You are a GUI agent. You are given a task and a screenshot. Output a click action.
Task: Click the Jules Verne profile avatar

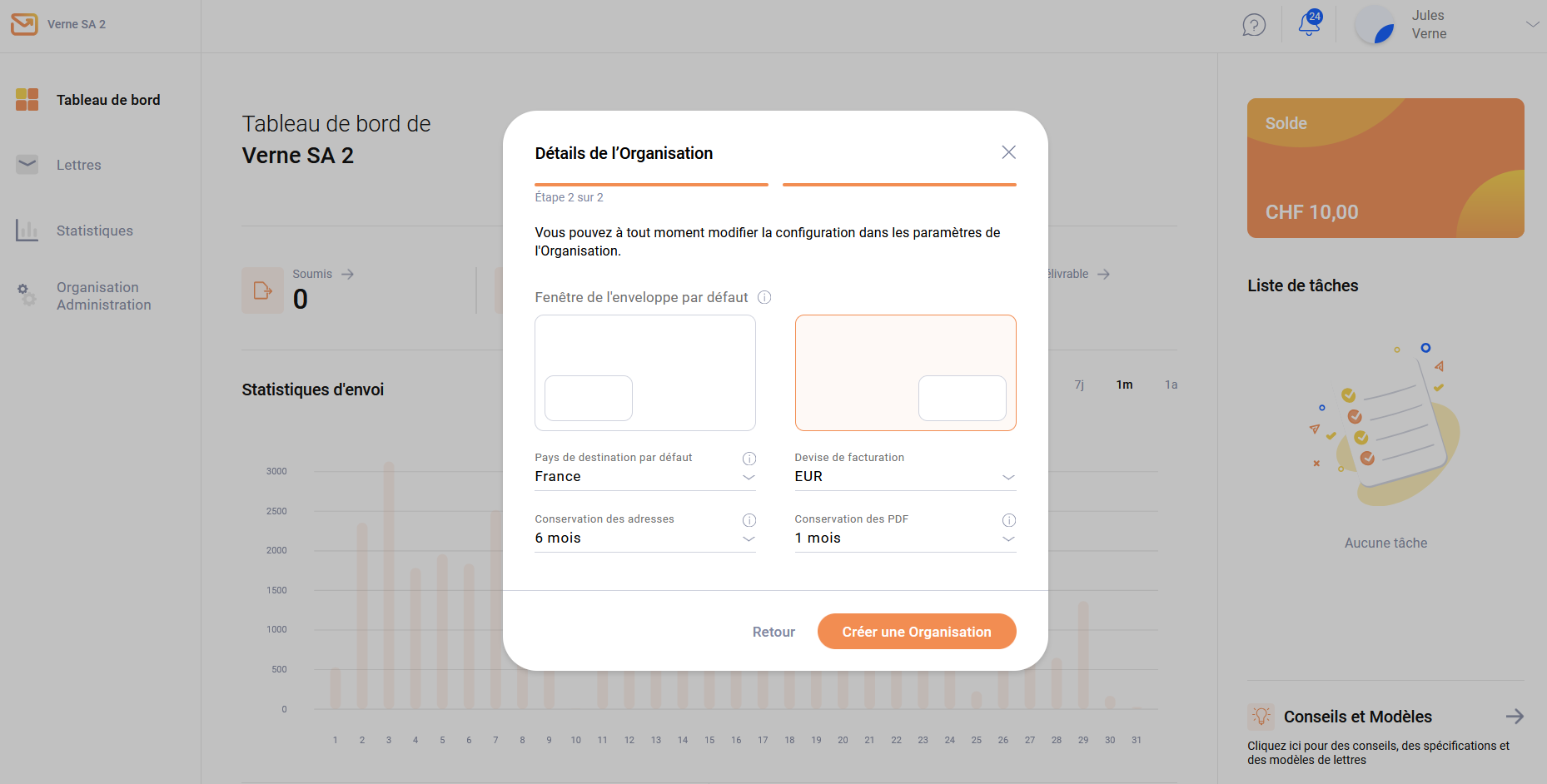[1375, 25]
